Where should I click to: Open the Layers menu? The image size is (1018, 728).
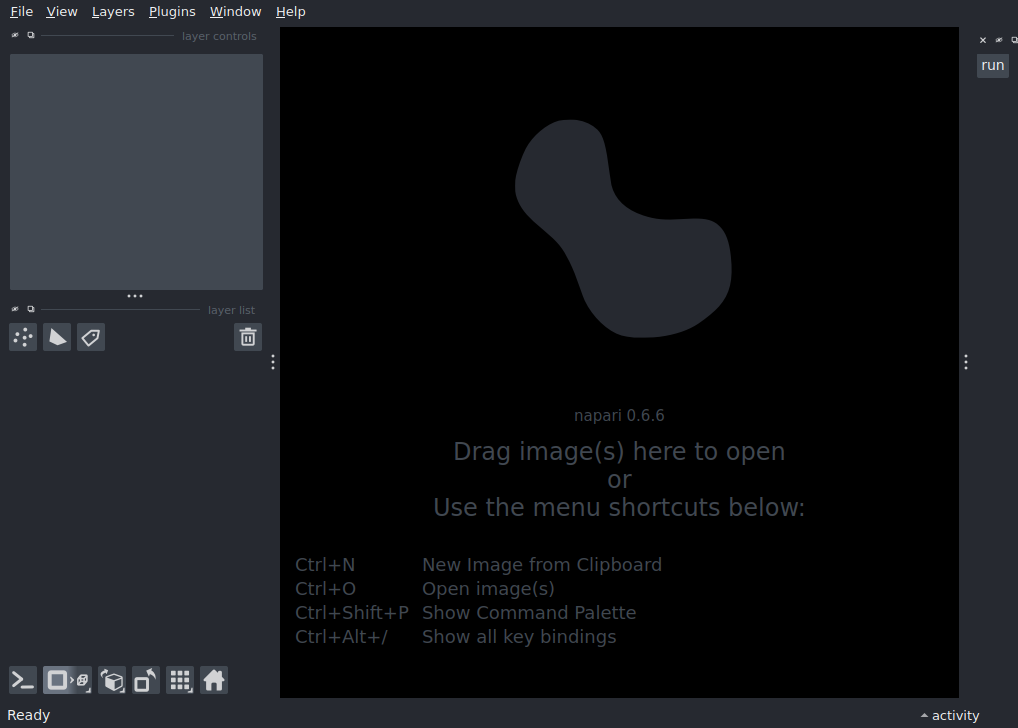point(112,11)
